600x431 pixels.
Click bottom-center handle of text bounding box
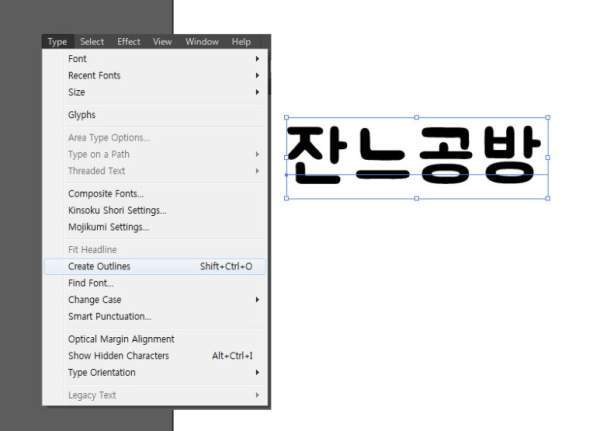(417, 198)
